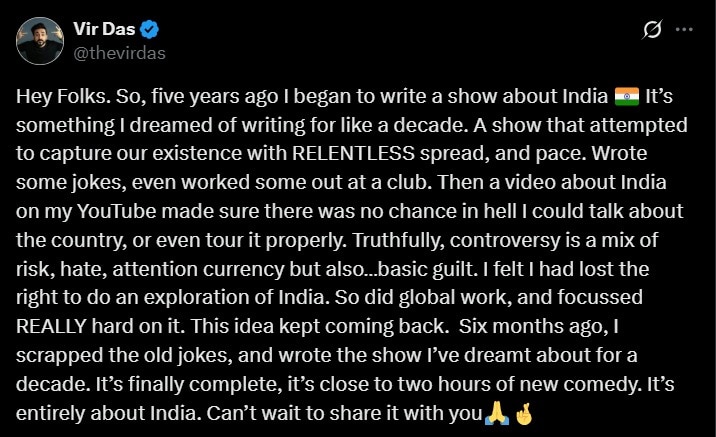The height and width of the screenshot is (437, 716).
Task: Go to the @thevirdas handle
Action: click(119, 53)
